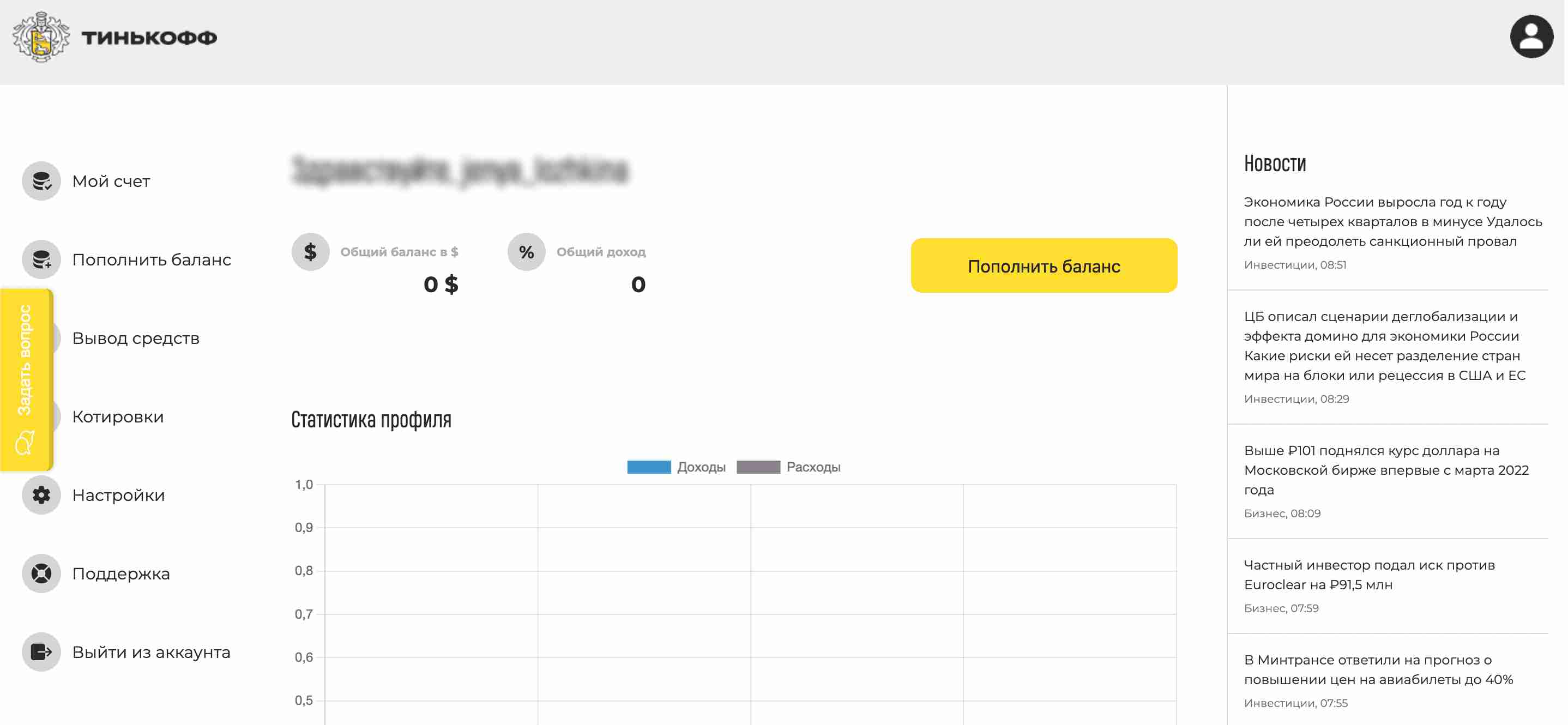Screen dimensions: 1568x725
Task: Open Пополнить баланс in the sidebar
Action: tap(152, 260)
